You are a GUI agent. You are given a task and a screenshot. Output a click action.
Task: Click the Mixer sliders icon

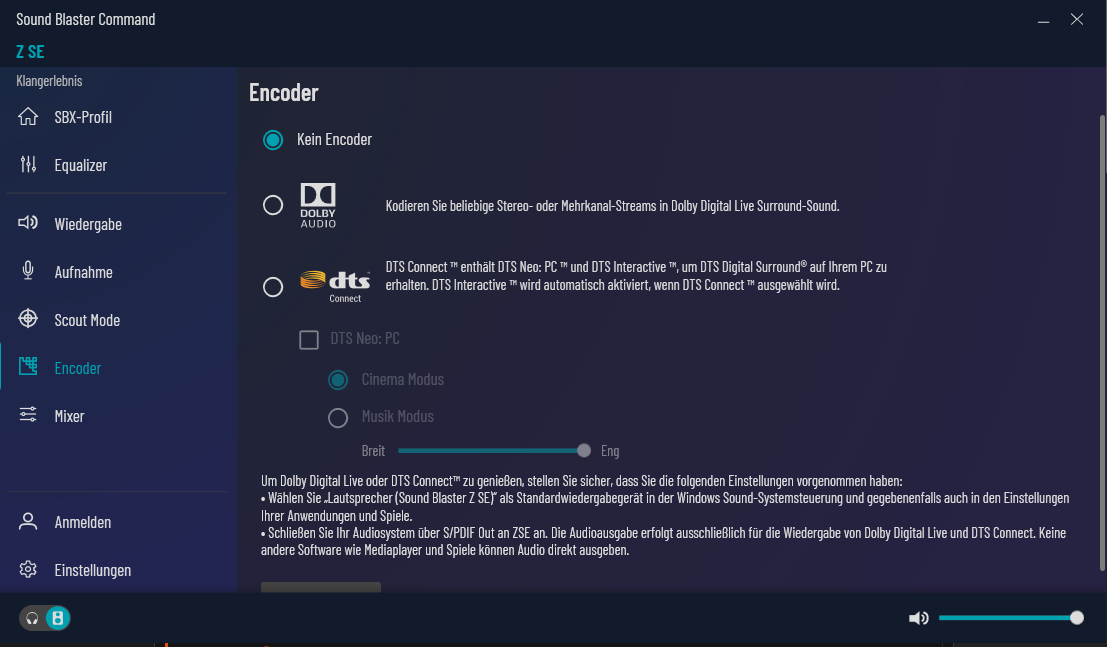(28, 415)
